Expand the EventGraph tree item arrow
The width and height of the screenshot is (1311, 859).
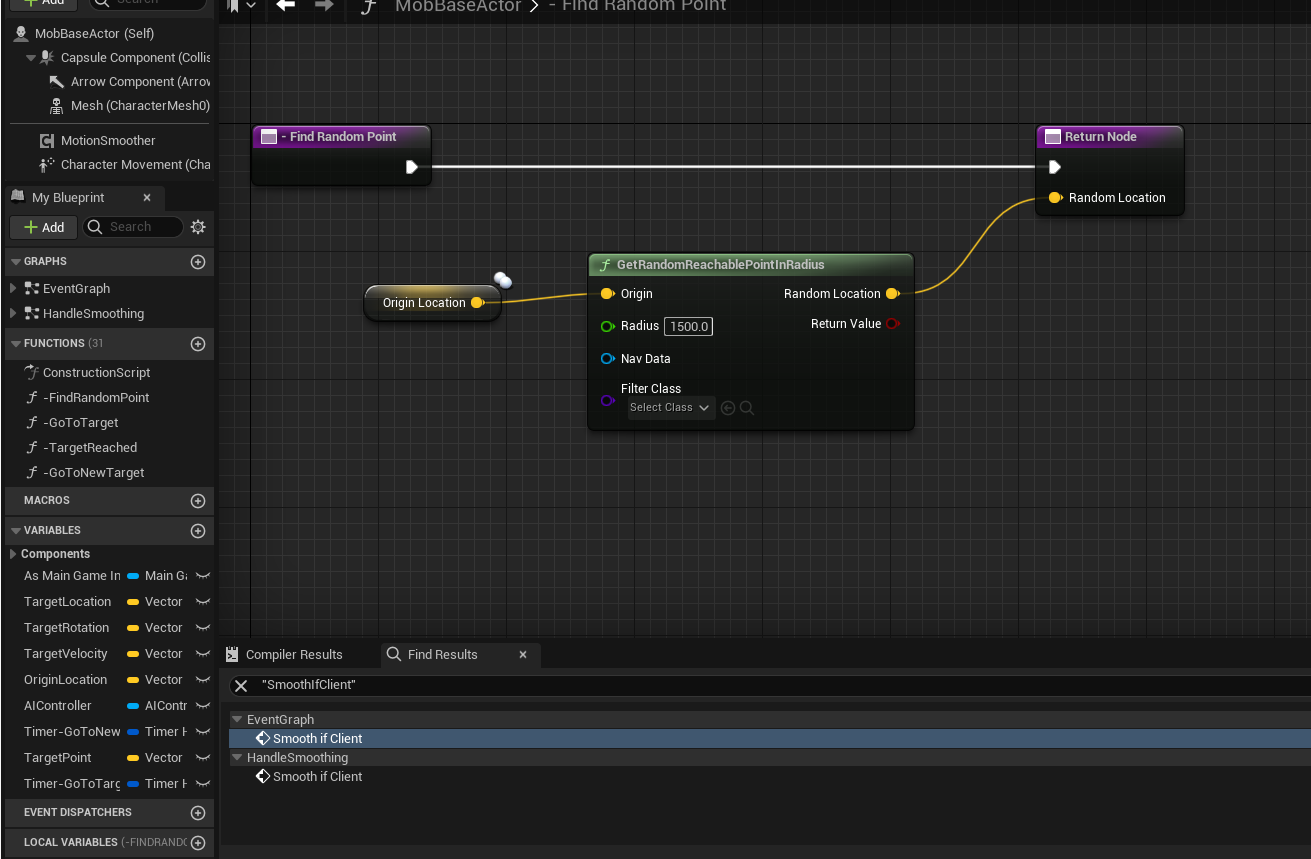click(13, 288)
